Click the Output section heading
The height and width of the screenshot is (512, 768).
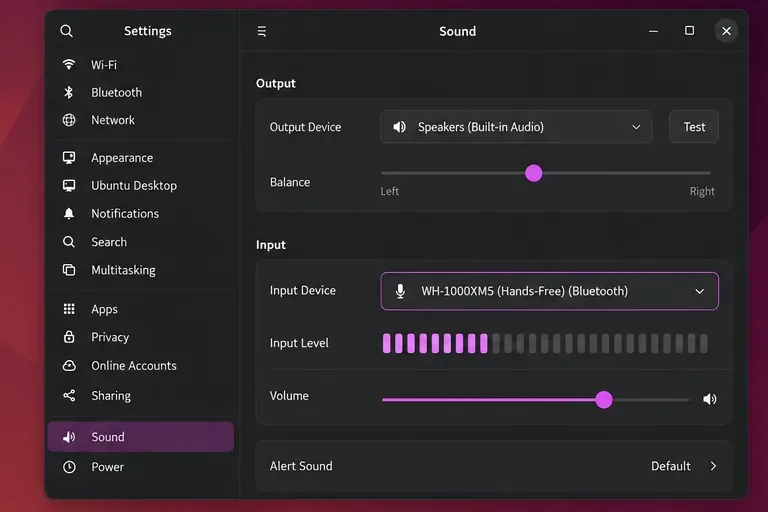pos(276,83)
